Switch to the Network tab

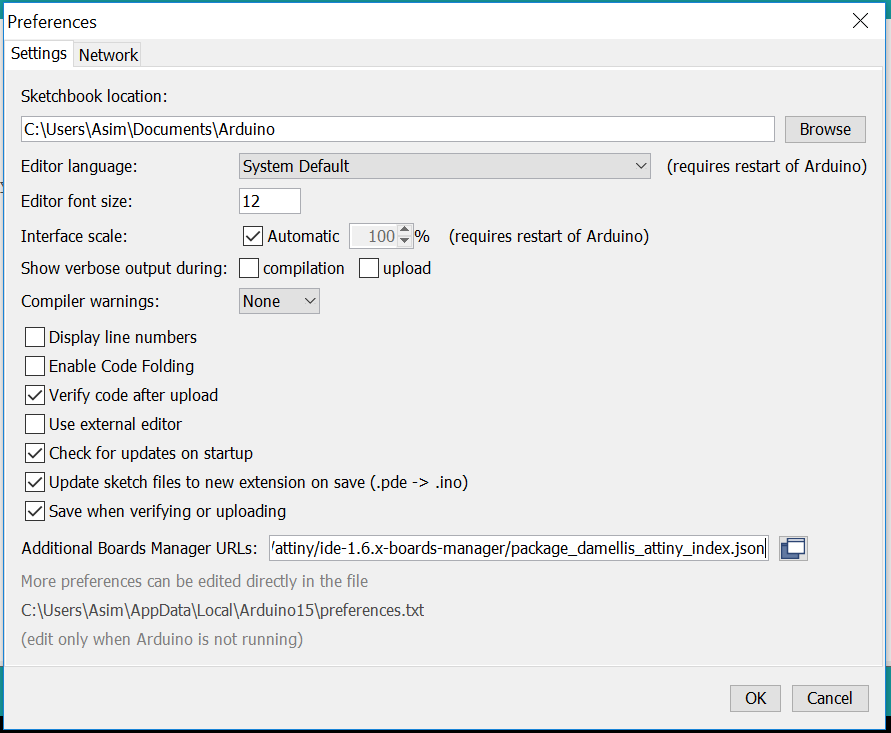pyautogui.click(x=108, y=55)
